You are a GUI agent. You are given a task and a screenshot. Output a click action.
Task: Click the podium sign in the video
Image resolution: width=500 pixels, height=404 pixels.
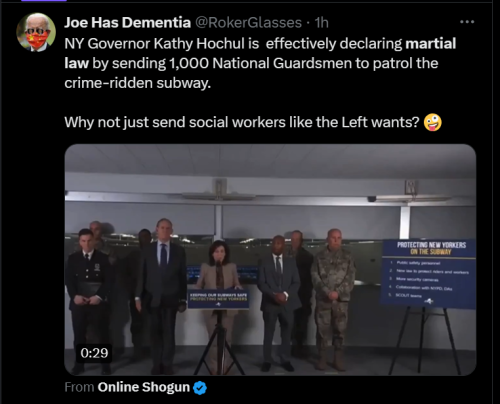click(x=218, y=298)
